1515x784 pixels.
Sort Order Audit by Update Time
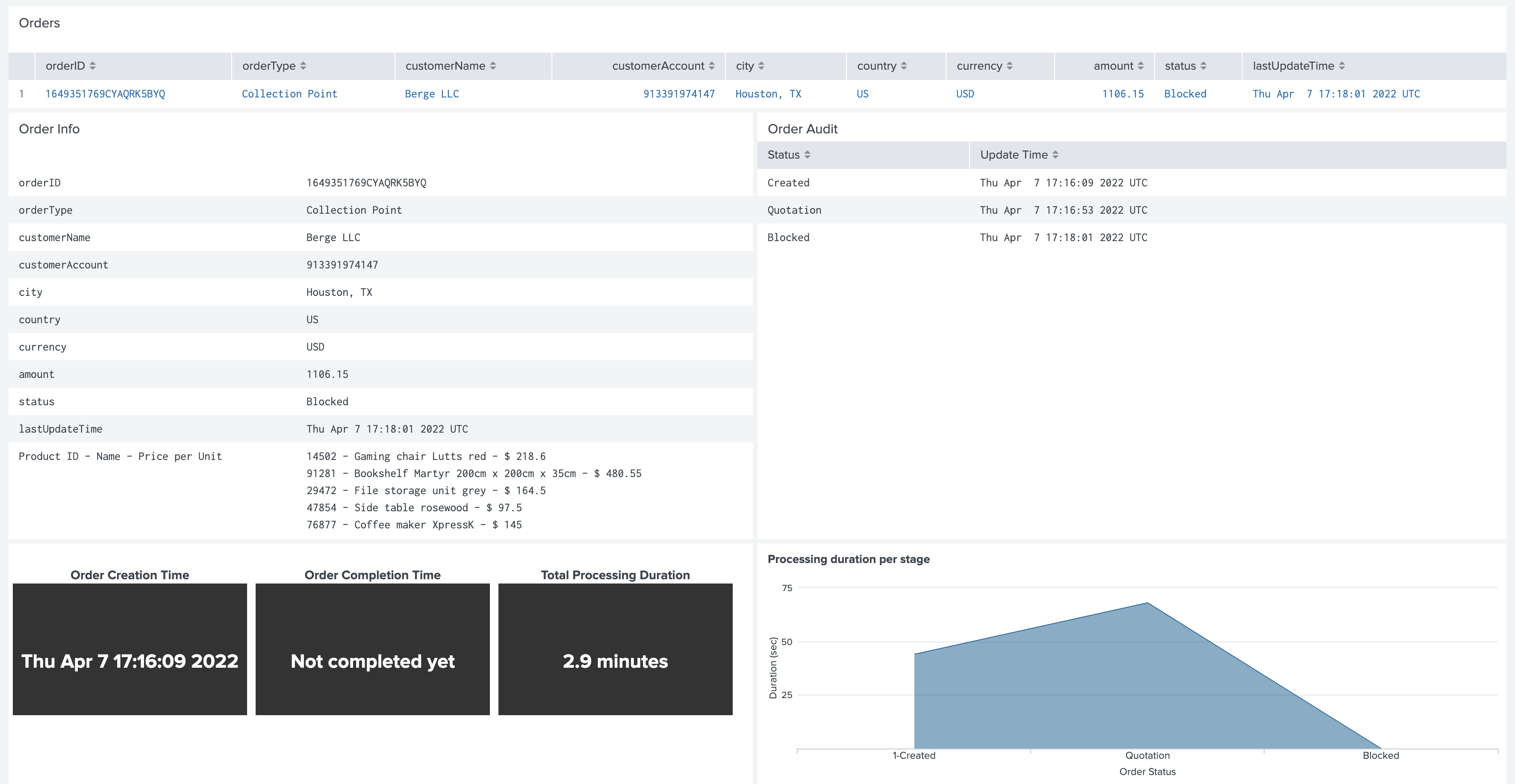pyautogui.click(x=1056, y=155)
